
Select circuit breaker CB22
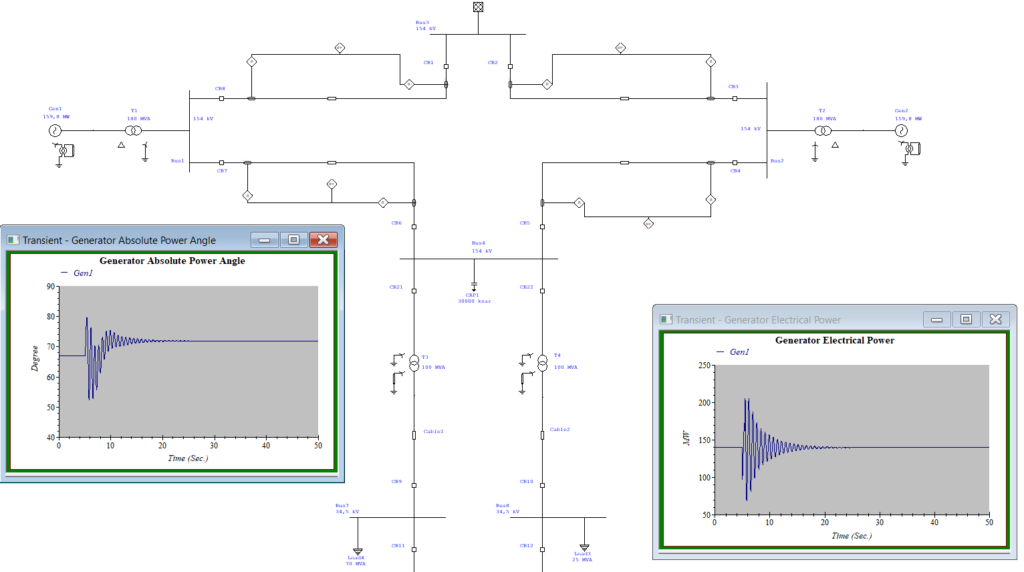(542, 291)
